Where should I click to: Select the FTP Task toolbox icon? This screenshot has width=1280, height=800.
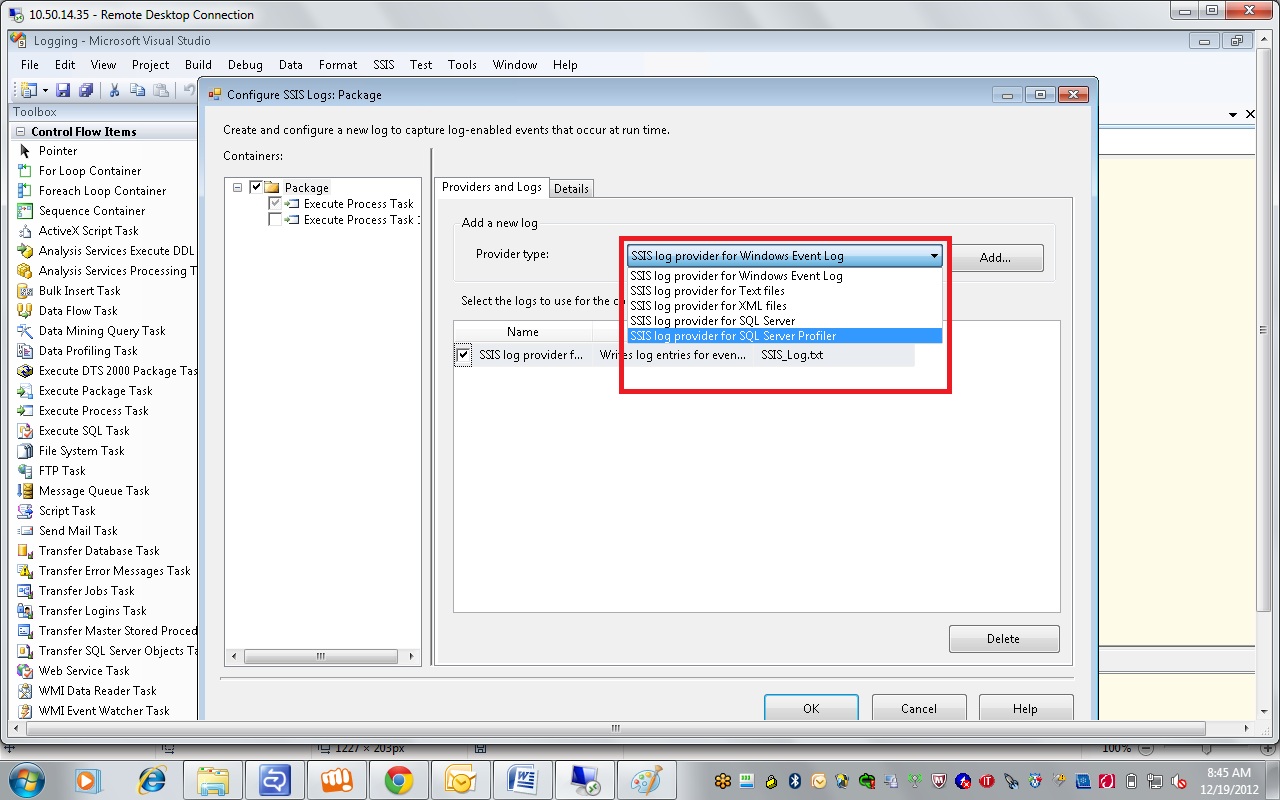[x=25, y=471]
